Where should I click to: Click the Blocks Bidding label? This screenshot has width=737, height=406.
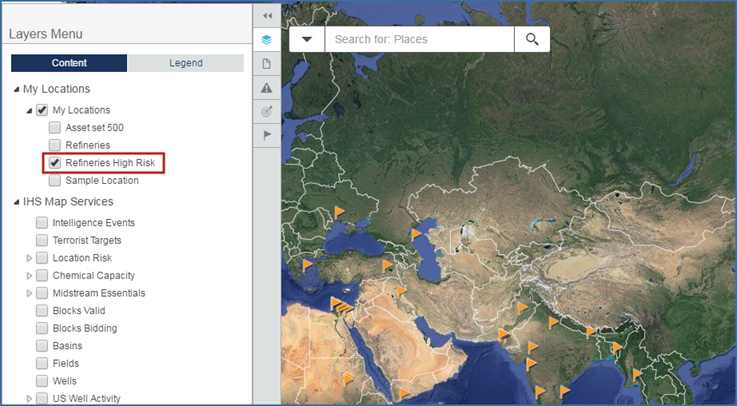click(x=85, y=328)
